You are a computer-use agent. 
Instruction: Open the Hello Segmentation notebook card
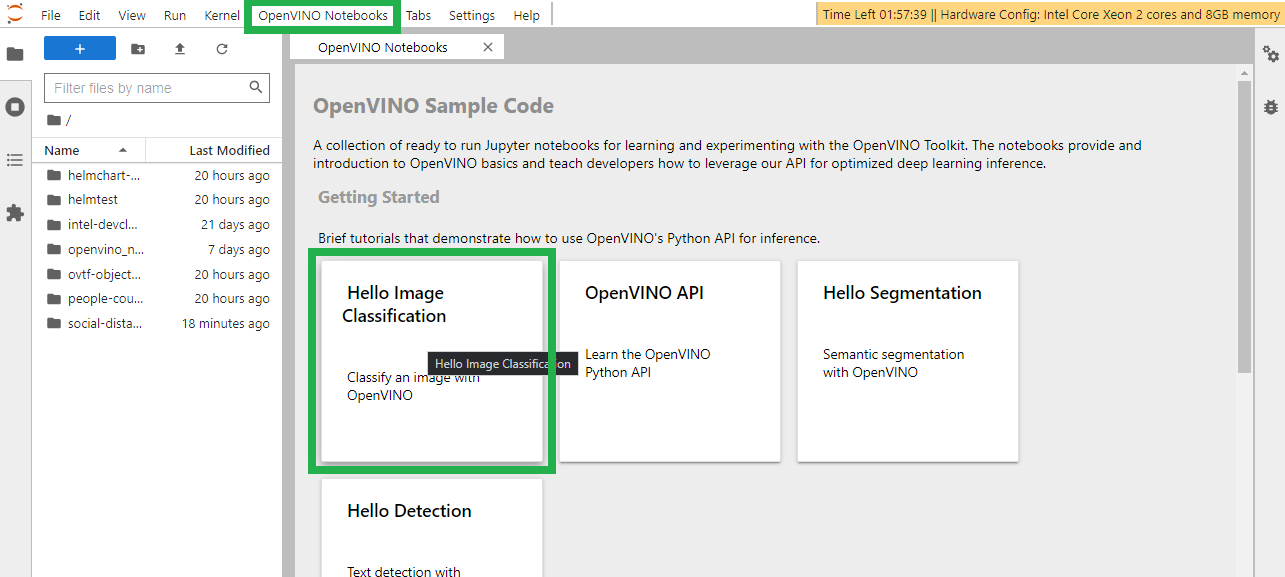(x=907, y=361)
